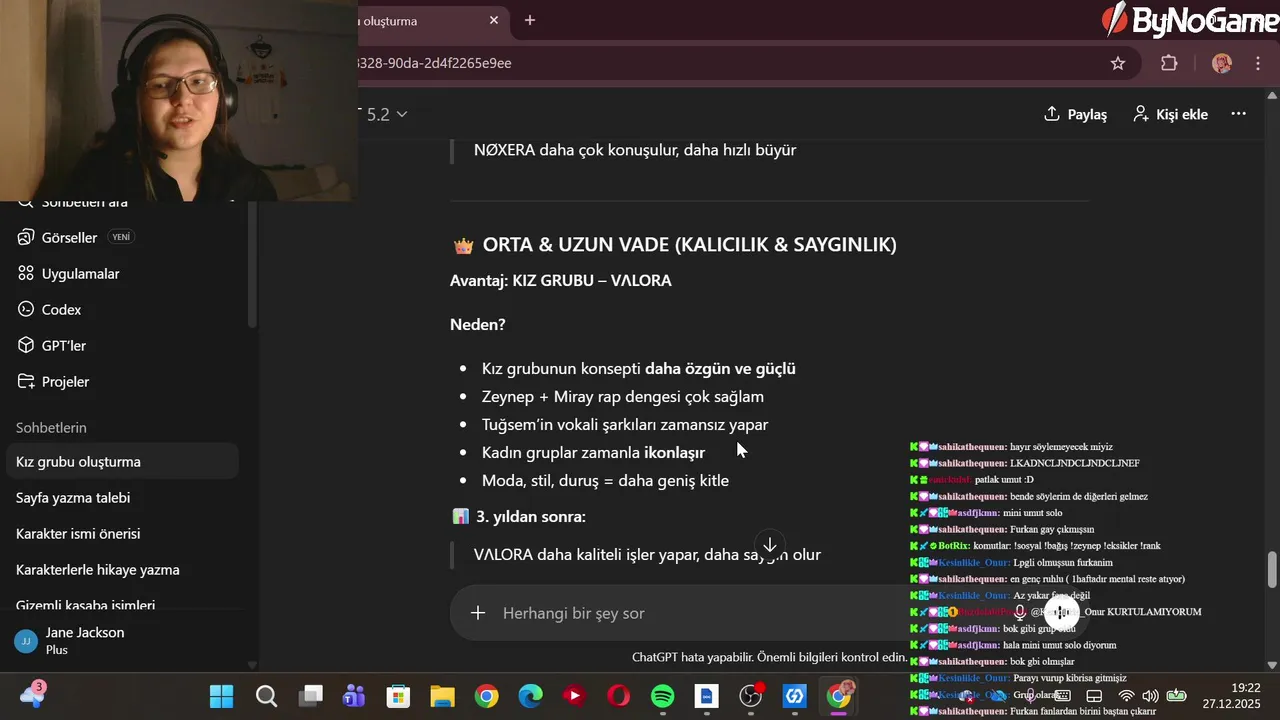Open Microsoft Edge from taskbar
This screenshot has height=720, width=1280.
coord(530,696)
